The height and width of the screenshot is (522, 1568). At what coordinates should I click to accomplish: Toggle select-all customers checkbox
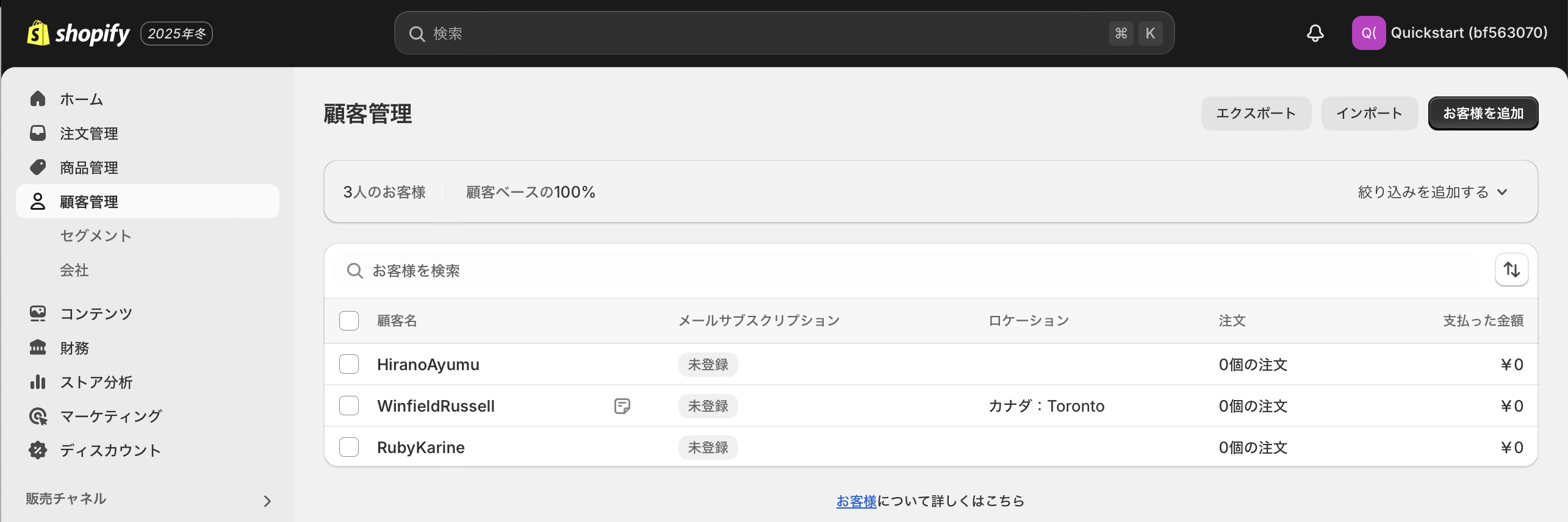349,321
